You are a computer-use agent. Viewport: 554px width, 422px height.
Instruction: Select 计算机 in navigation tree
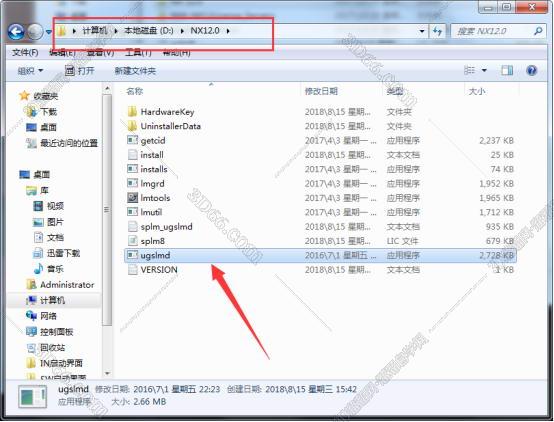[46, 300]
